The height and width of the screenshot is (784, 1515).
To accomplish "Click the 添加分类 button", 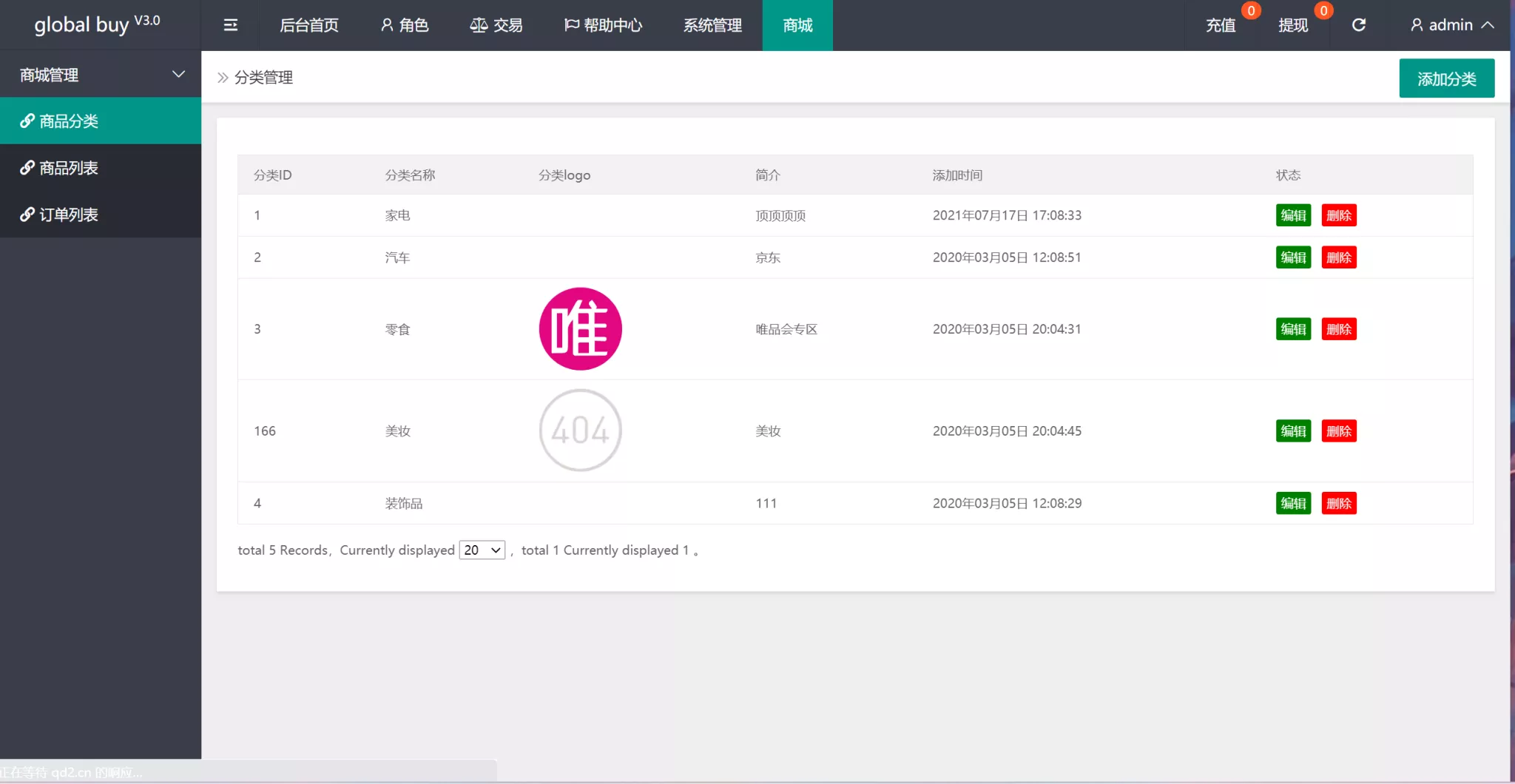I will [1445, 78].
